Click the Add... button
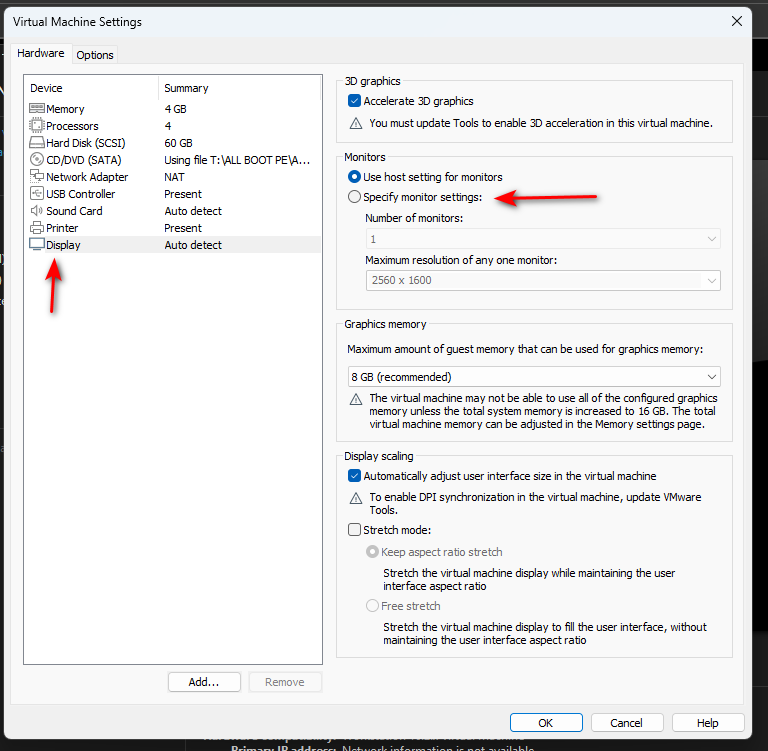The width and height of the screenshot is (768, 751). point(204,682)
